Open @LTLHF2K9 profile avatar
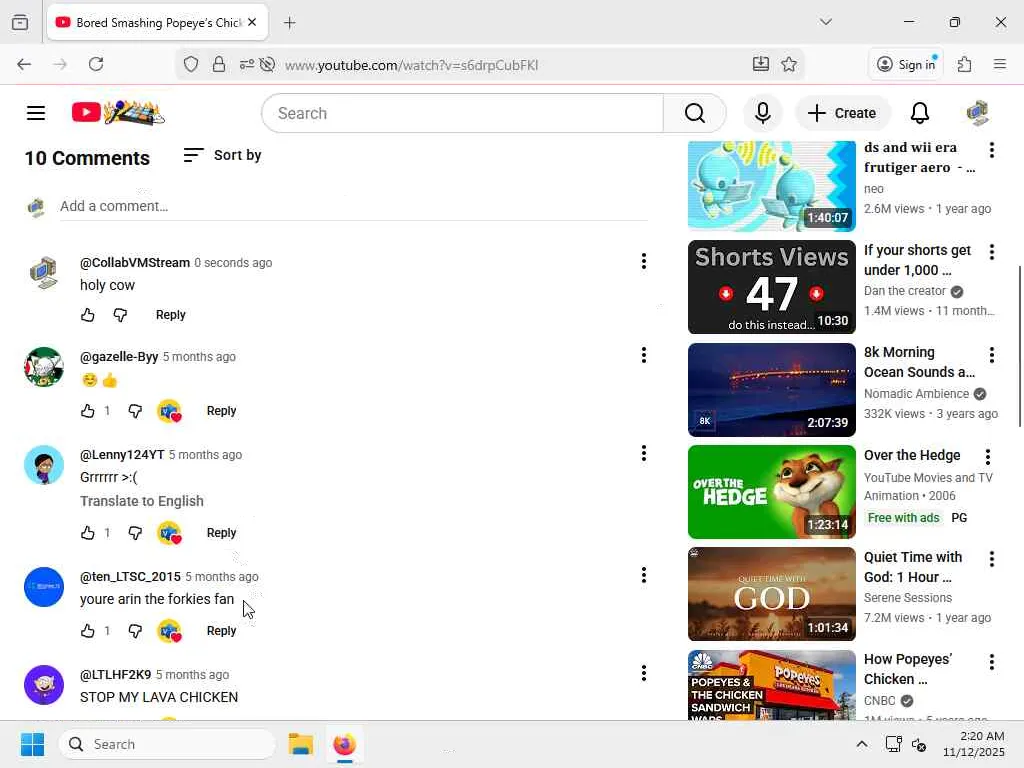This screenshot has width=1024, height=768. click(x=44, y=685)
